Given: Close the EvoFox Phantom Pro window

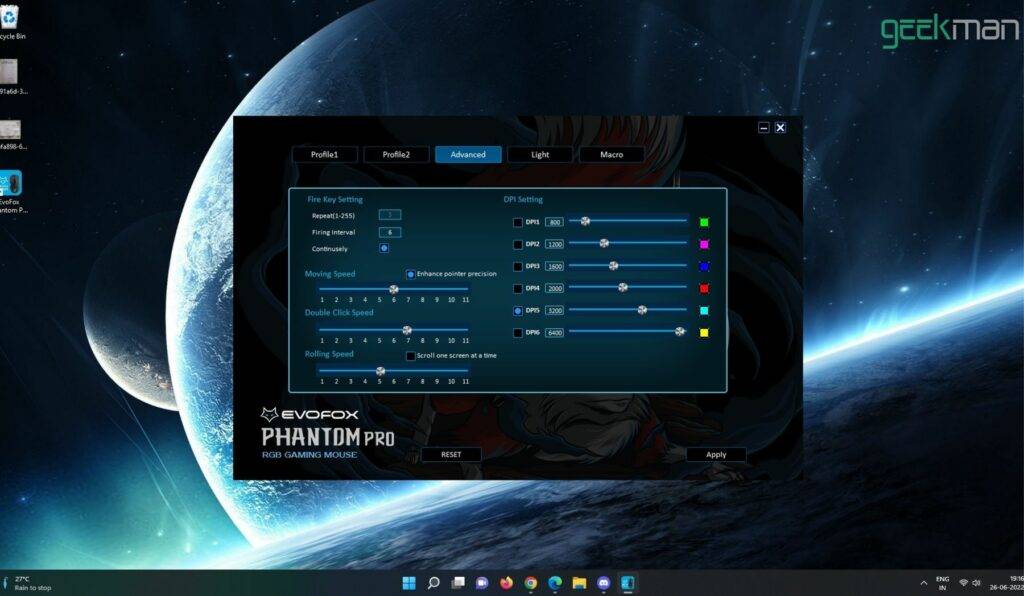Looking at the screenshot, I should [x=780, y=128].
